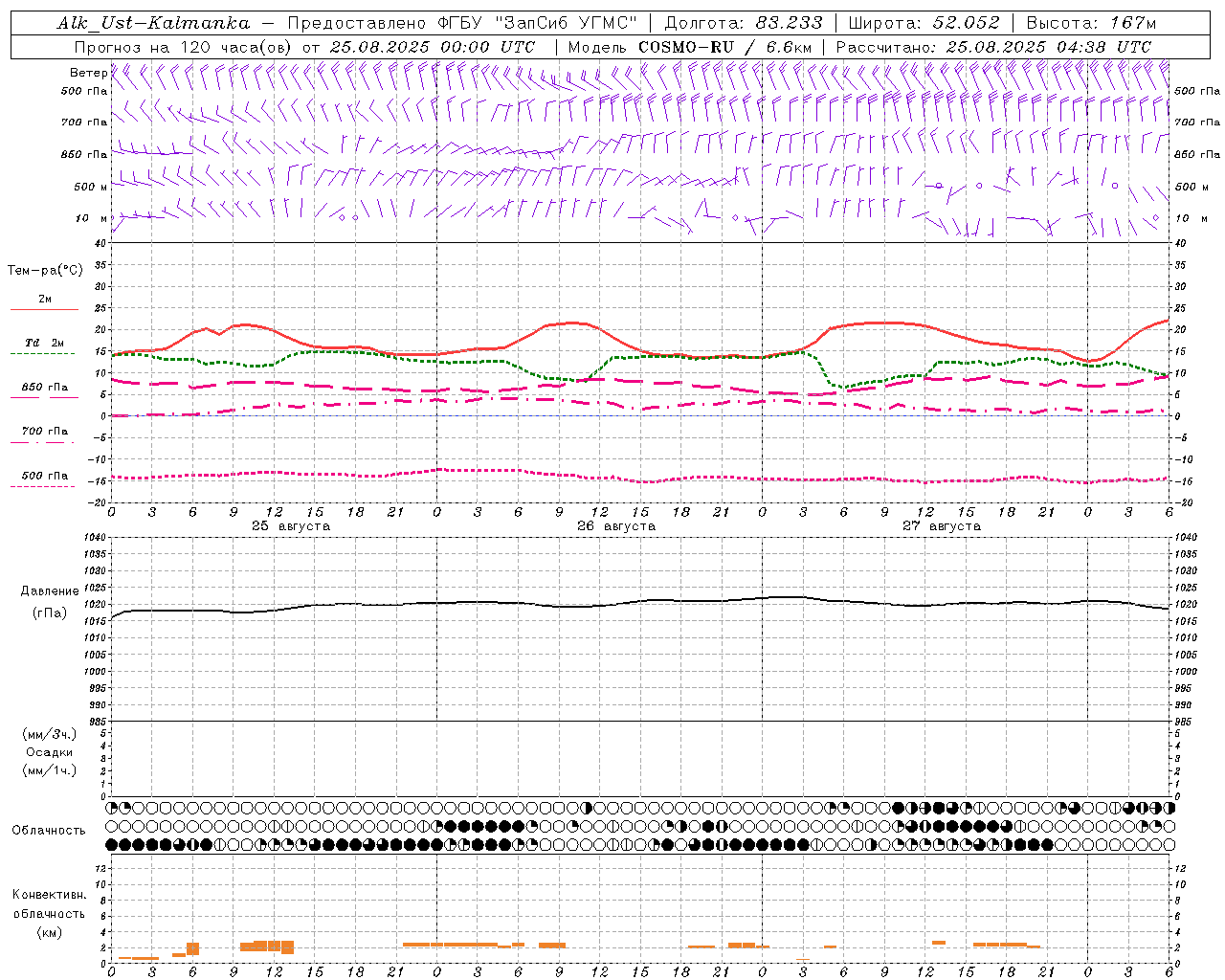Click the '27 августа' date label
This screenshot has height=980, width=1225.
(x=942, y=526)
